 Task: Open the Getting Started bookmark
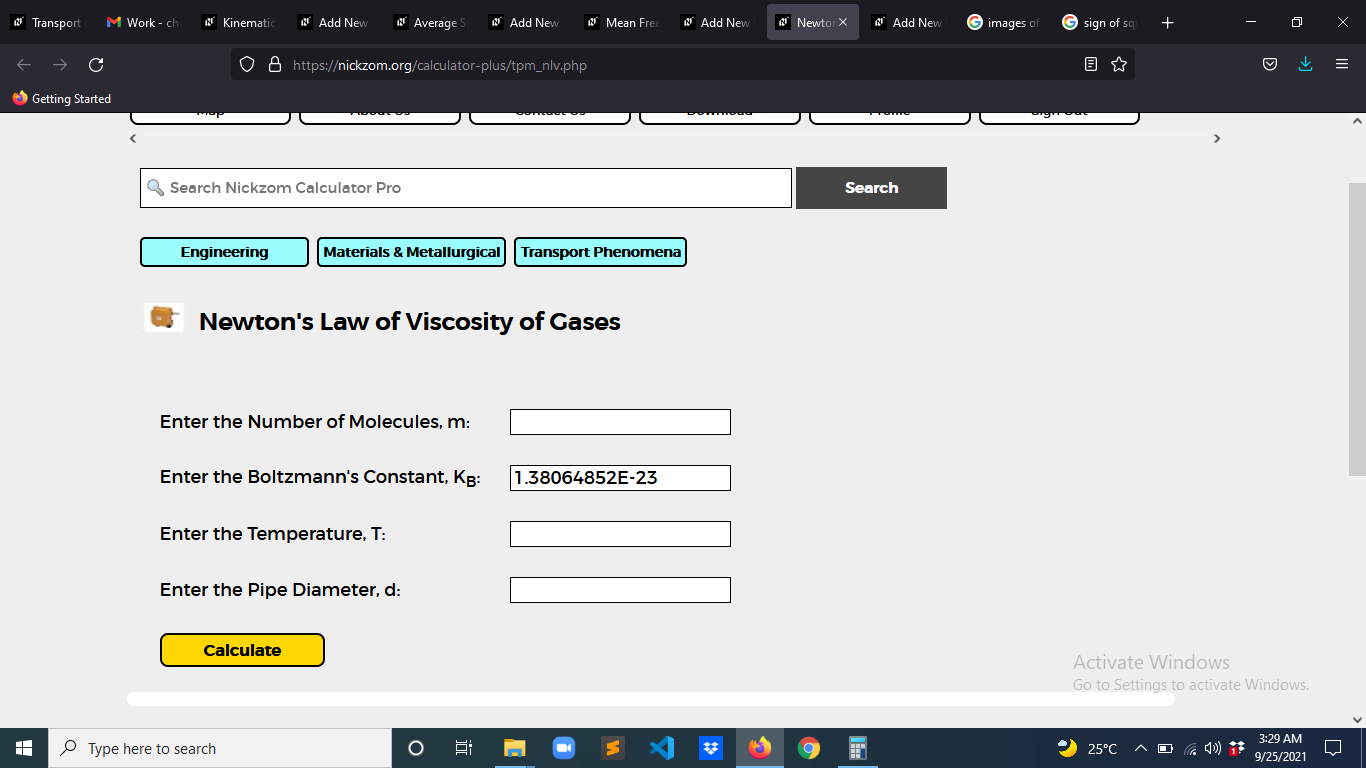(62, 99)
